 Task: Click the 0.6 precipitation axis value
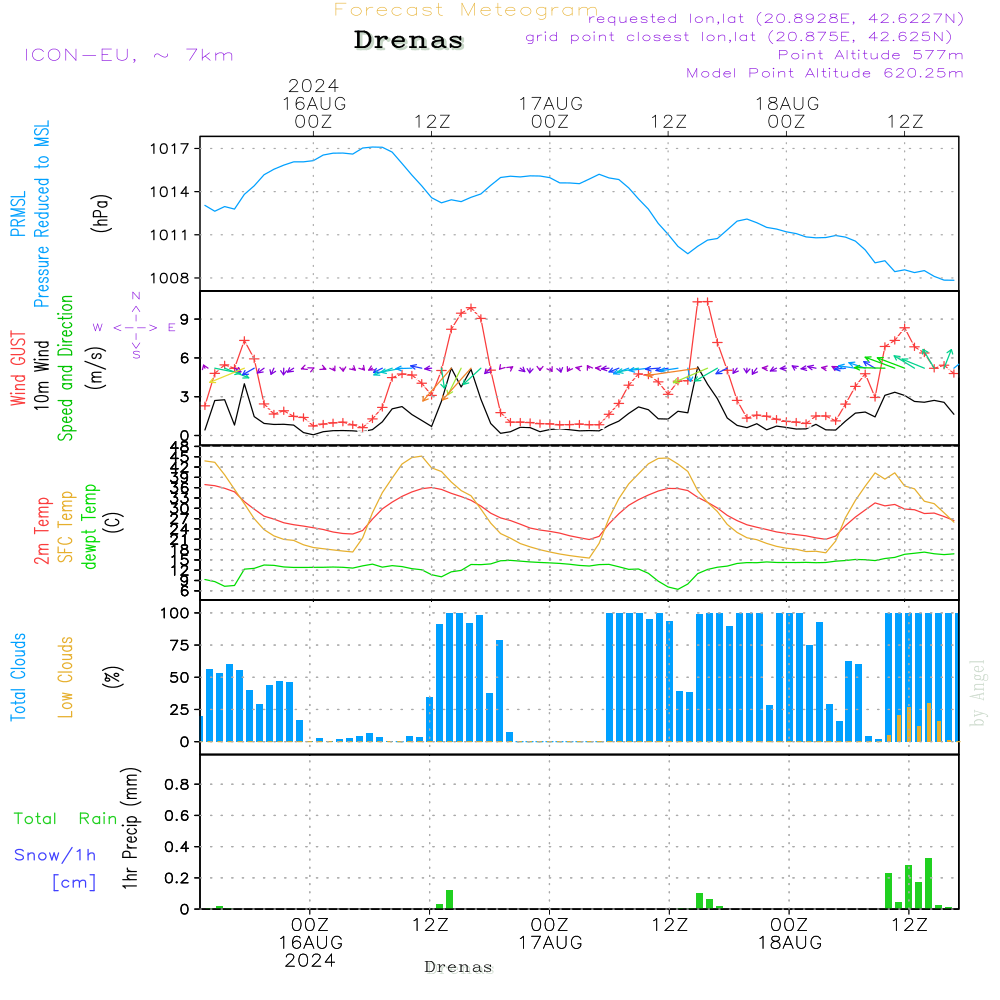[x=177, y=816]
